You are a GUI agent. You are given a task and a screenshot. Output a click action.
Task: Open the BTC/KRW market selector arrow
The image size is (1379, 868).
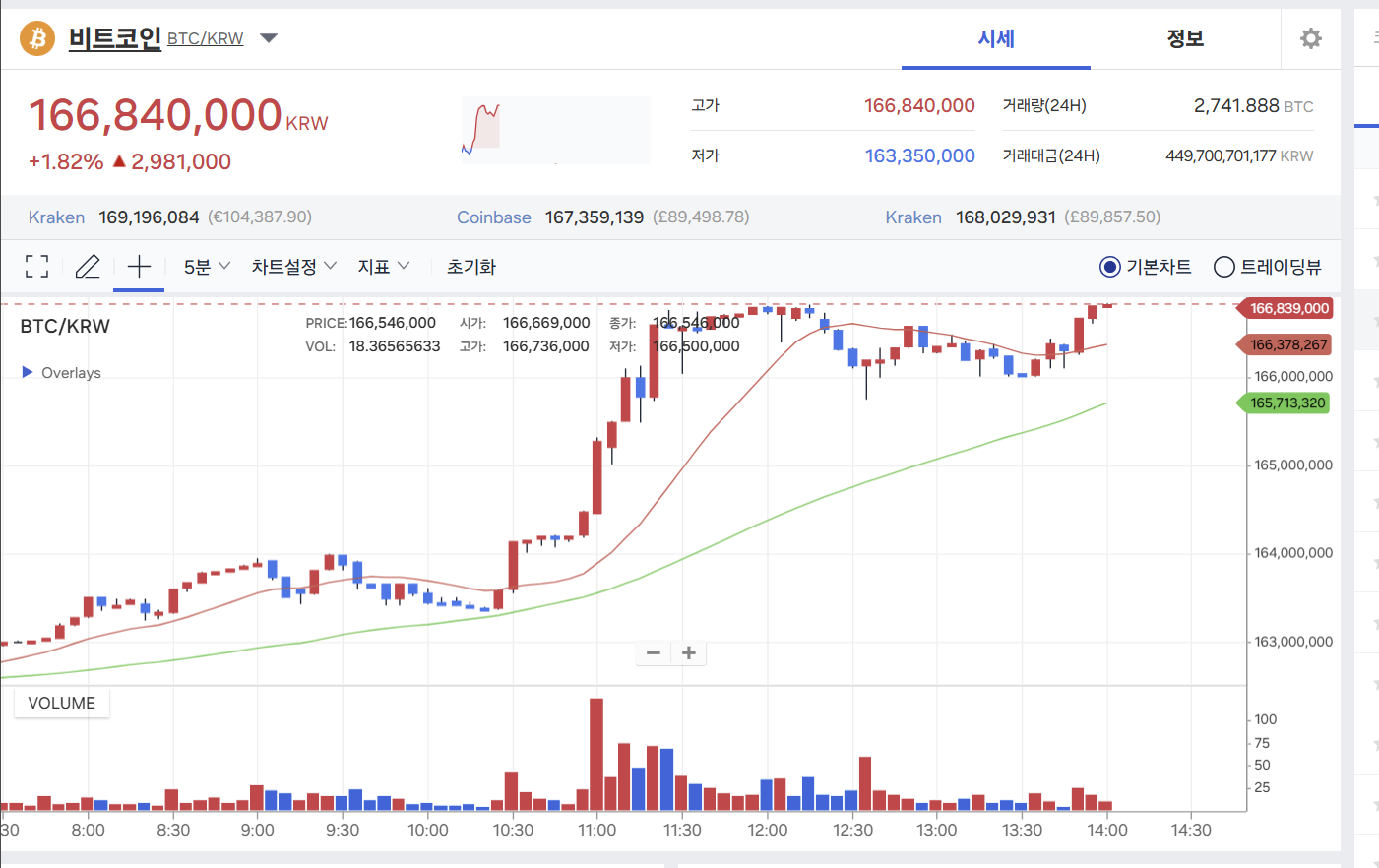click(x=269, y=38)
